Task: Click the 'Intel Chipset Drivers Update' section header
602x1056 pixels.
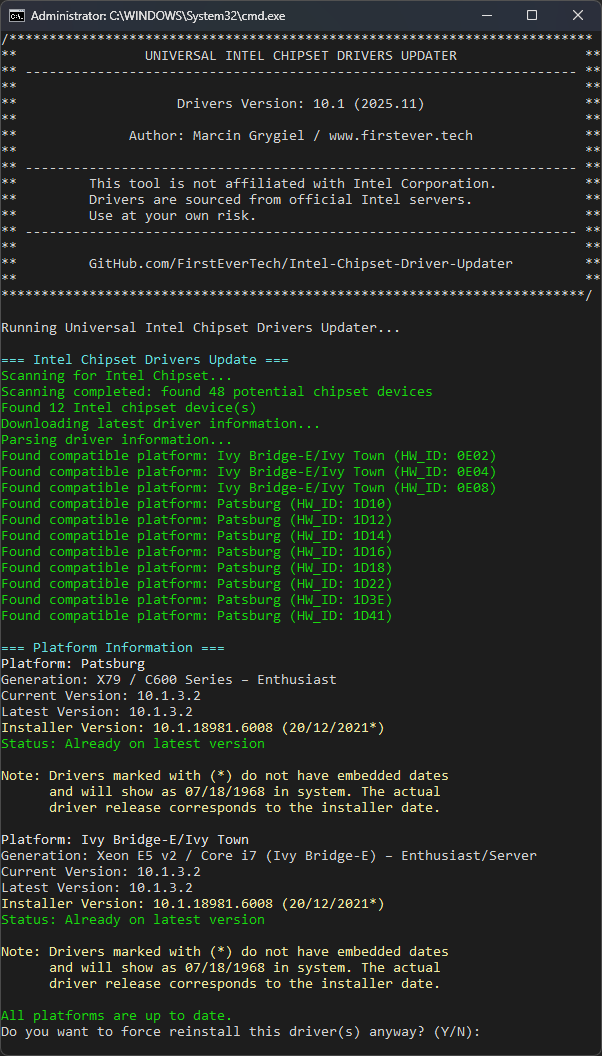Action: (x=145, y=359)
